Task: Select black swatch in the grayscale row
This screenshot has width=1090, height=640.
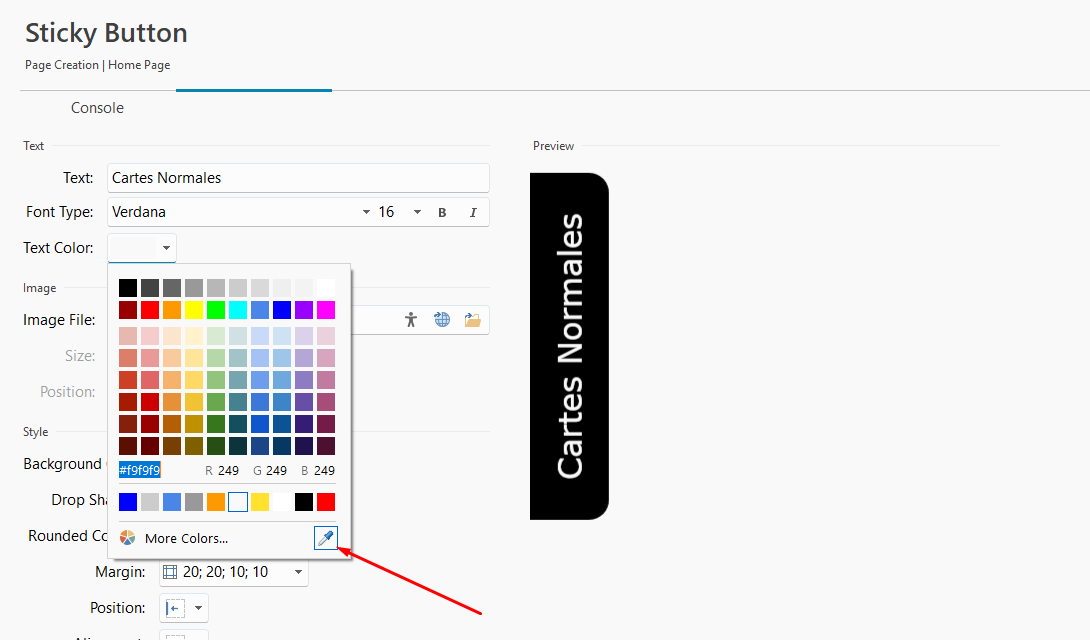Action: click(128, 288)
